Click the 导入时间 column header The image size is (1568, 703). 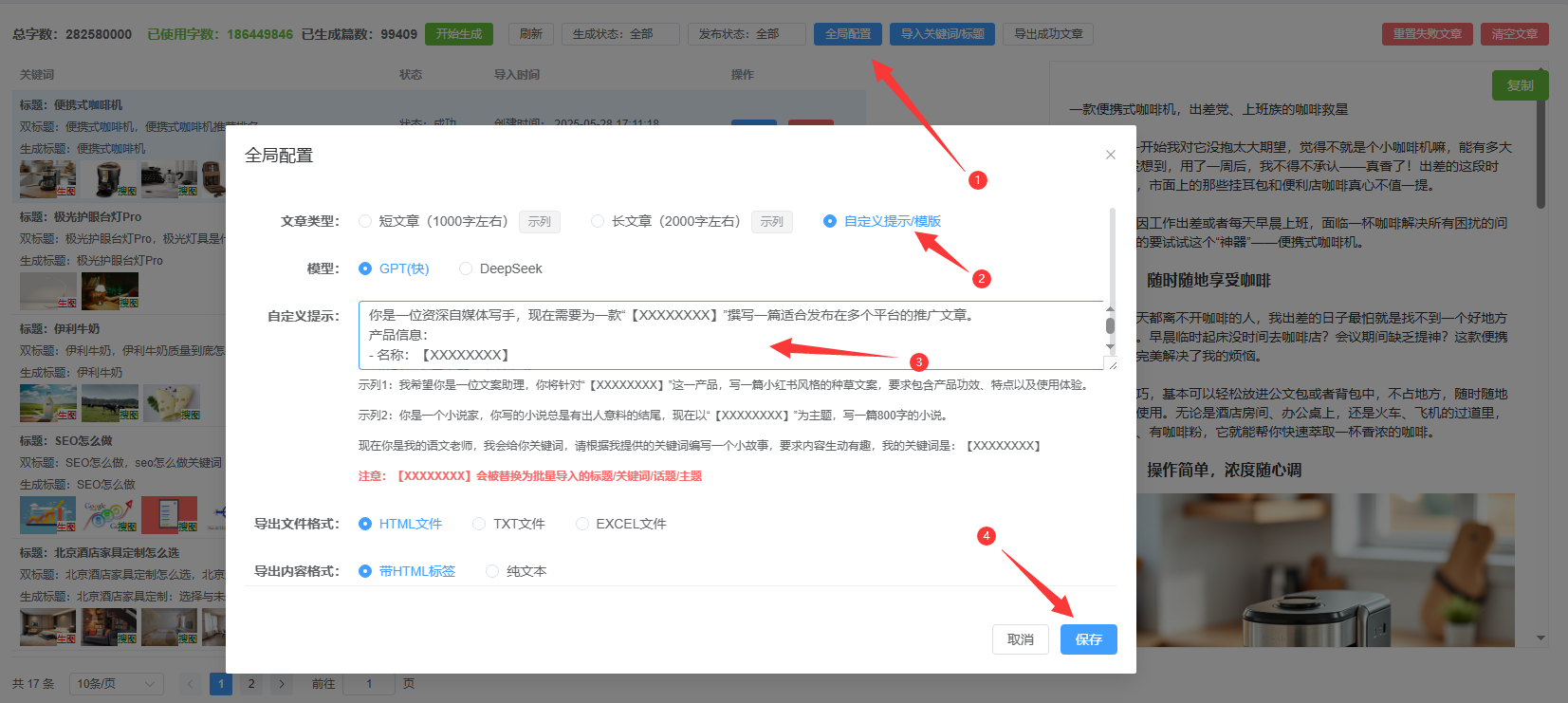click(517, 74)
